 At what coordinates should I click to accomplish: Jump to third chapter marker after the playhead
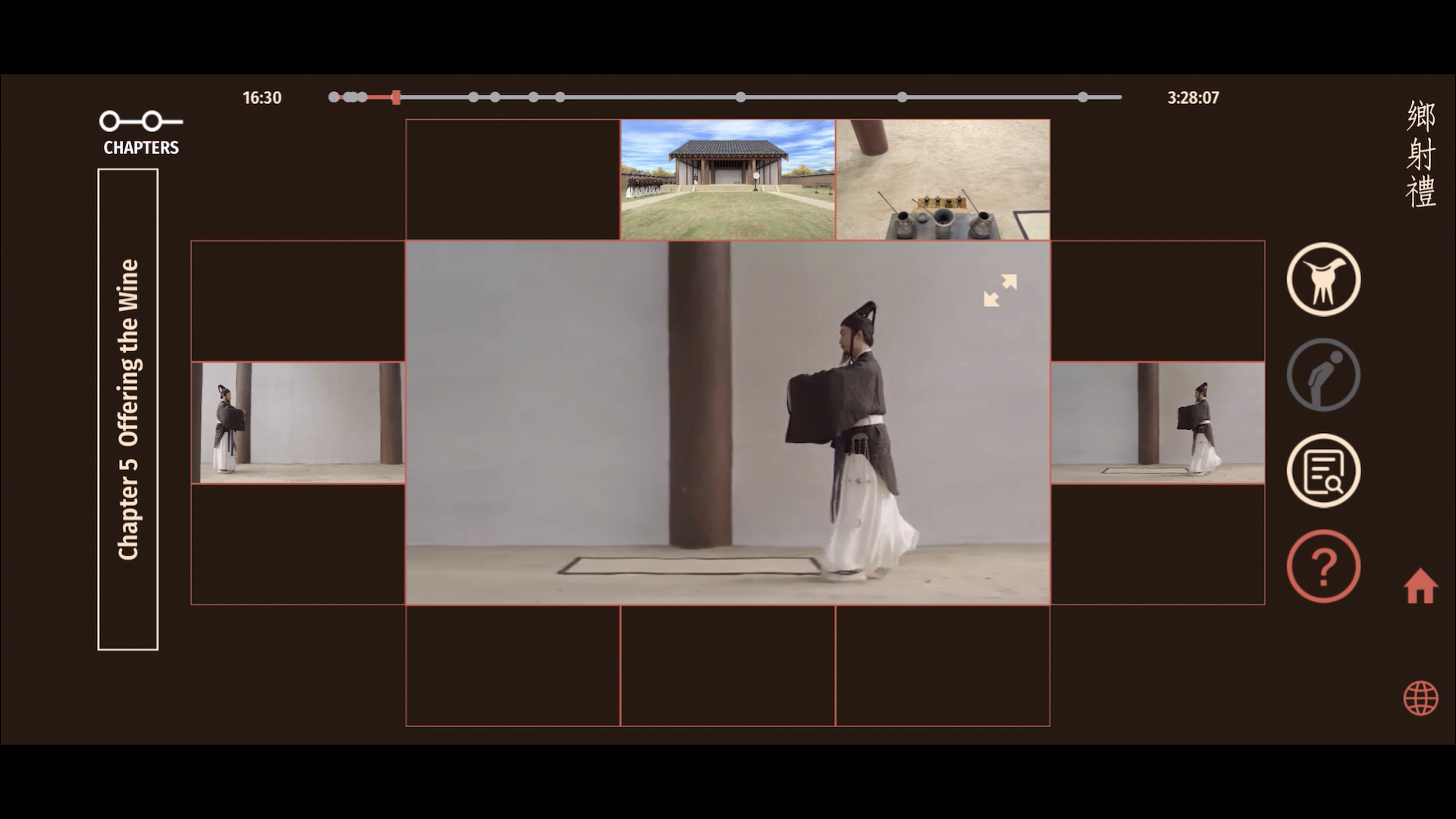pos(534,97)
